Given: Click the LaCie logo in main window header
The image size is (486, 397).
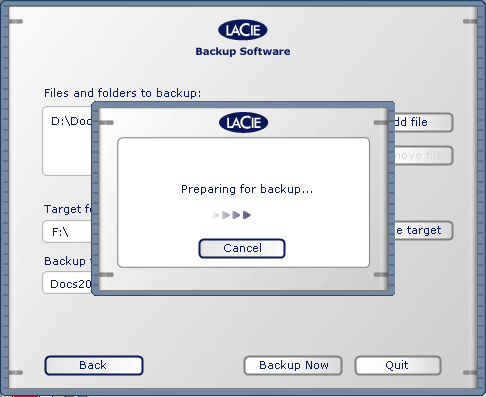Looking at the screenshot, I should tap(243, 30).
